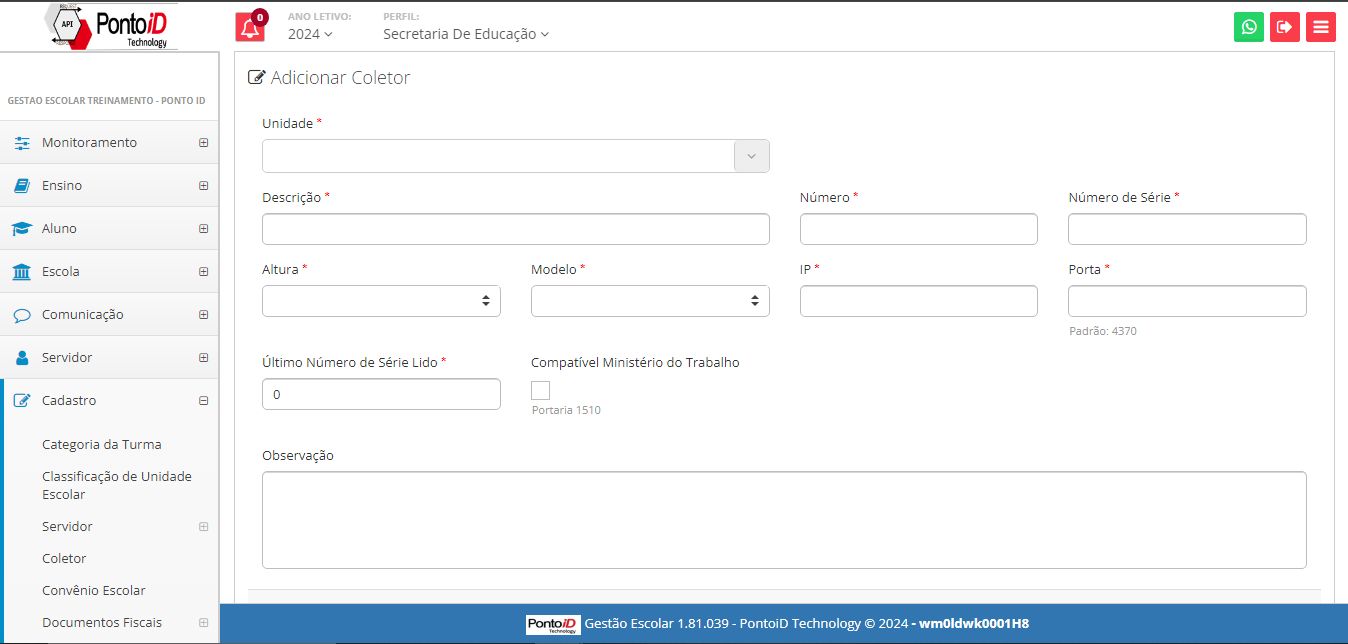Click the Ensino book icon
This screenshot has height=644, width=1348.
click(22, 186)
